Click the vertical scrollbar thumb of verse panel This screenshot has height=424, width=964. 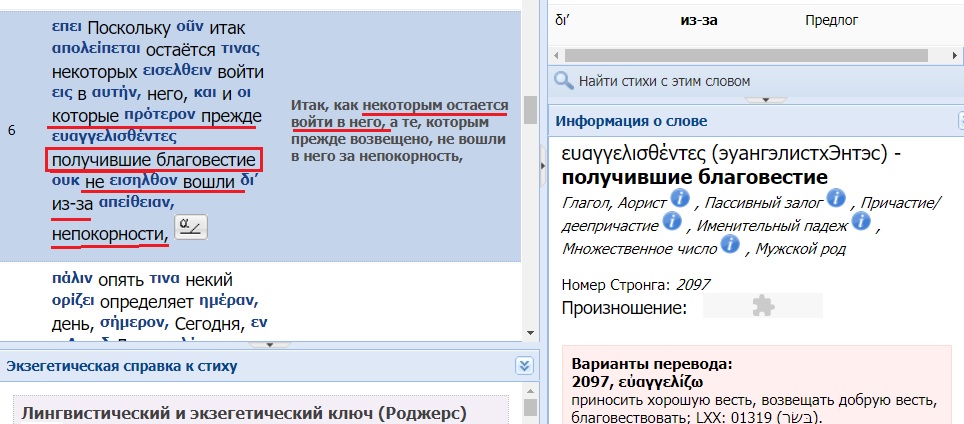coord(530,109)
